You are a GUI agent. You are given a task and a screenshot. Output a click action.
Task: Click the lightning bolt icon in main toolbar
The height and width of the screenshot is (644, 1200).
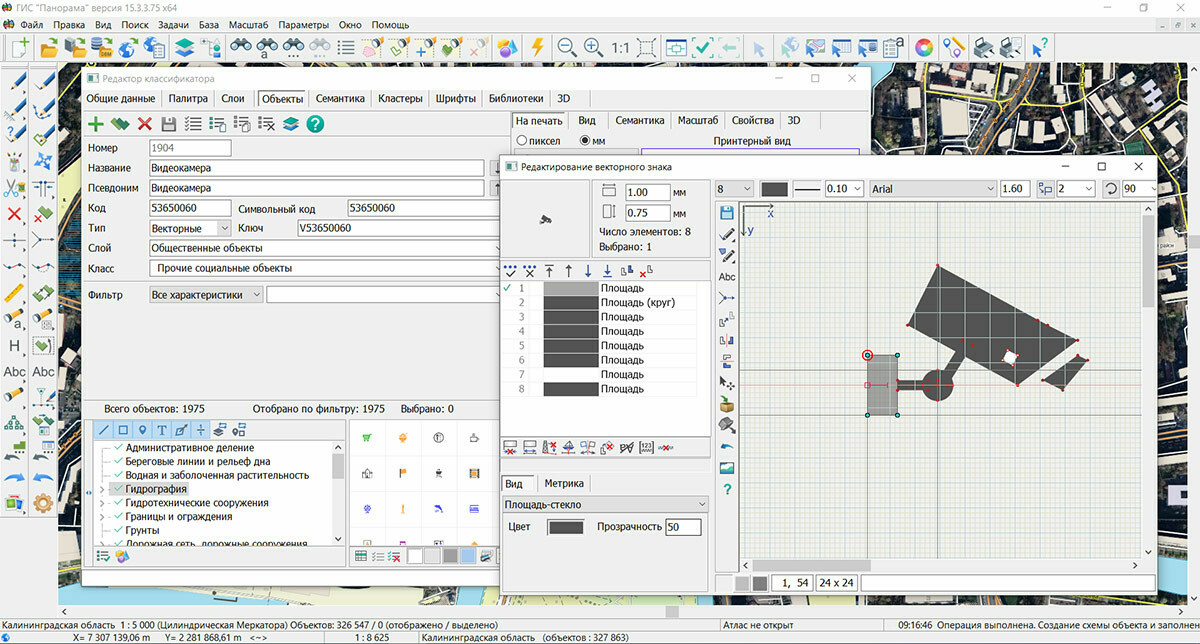(537, 47)
